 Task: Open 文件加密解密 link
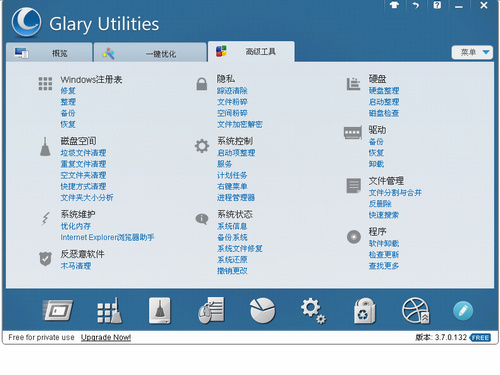pos(240,124)
